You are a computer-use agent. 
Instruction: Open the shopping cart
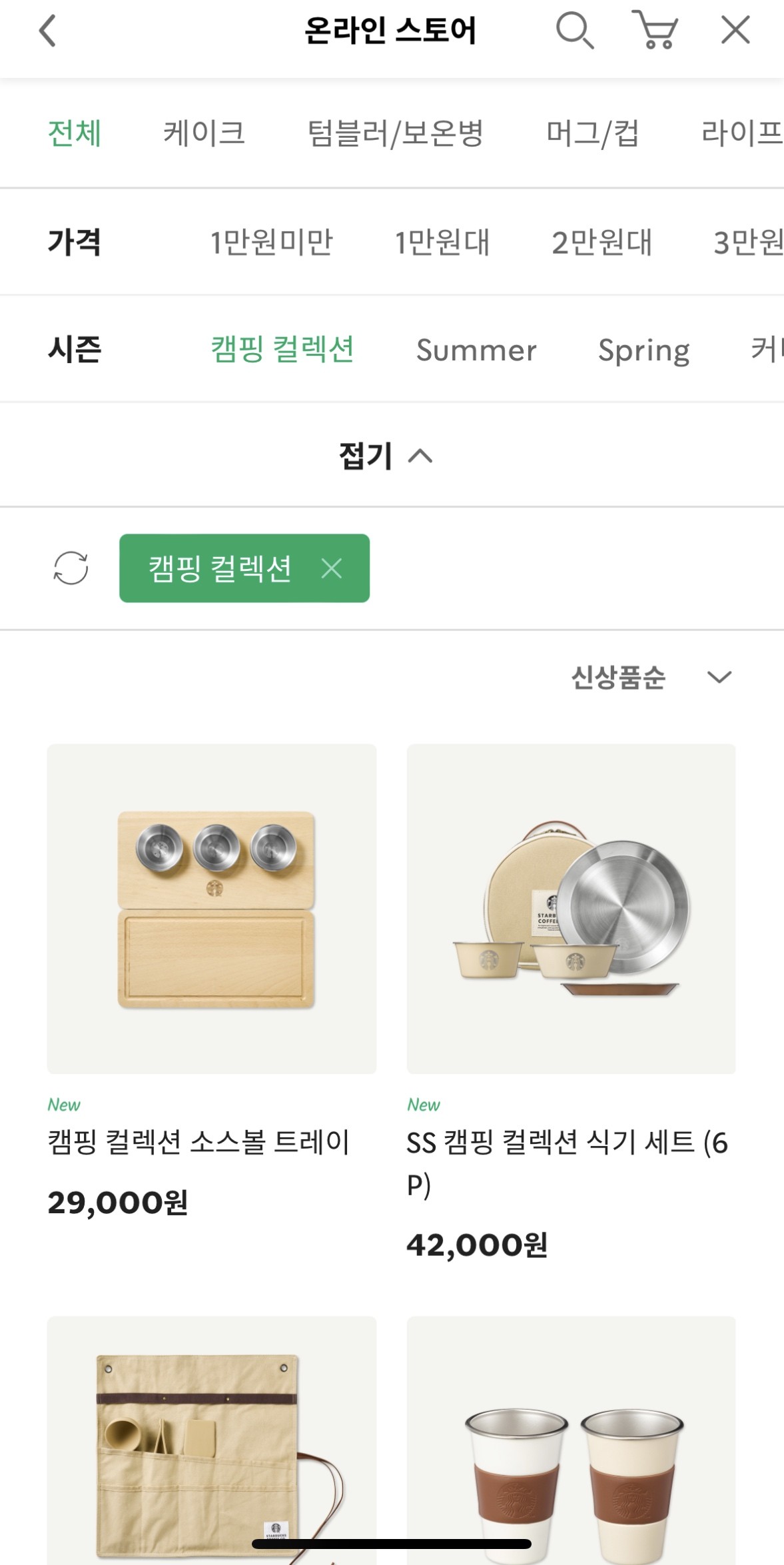[x=655, y=31]
